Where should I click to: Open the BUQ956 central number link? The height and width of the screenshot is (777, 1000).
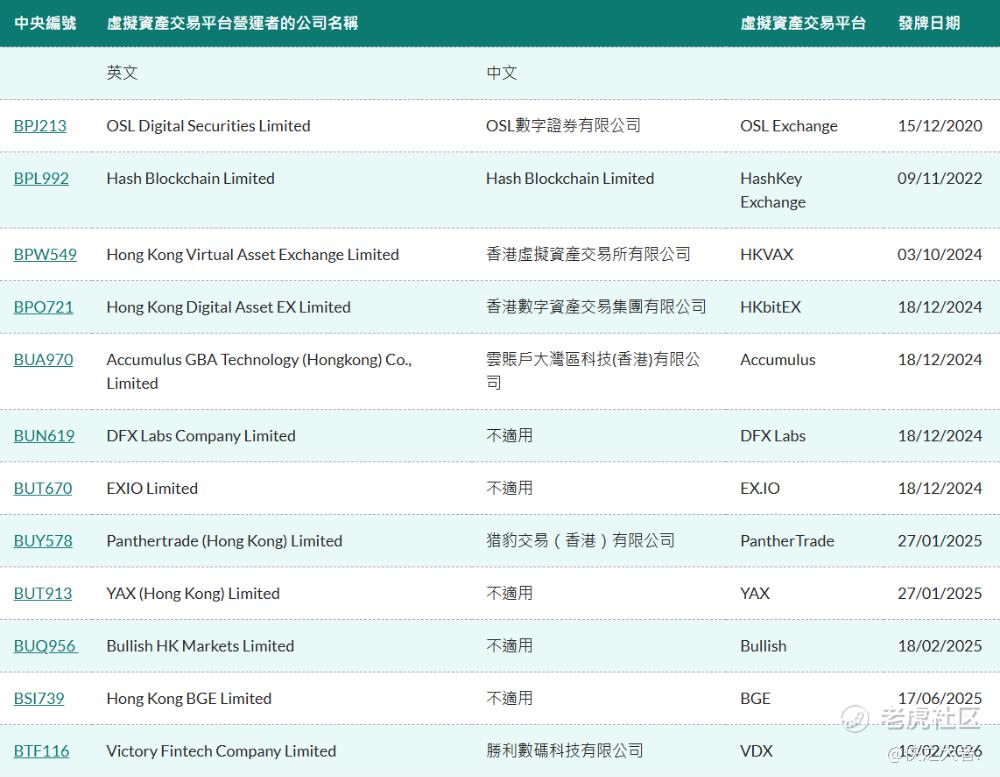tap(45, 646)
